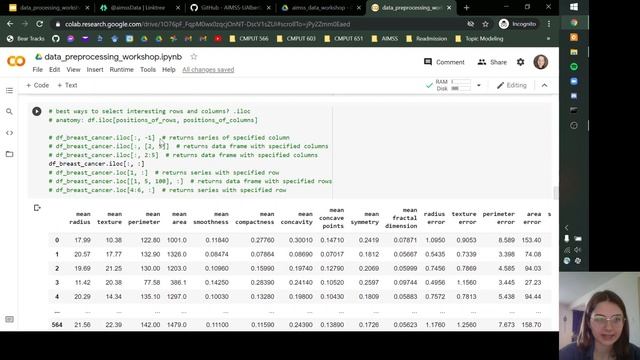Open the Readmission bookmark folder
The image size is (640, 360).
(x=427, y=39)
